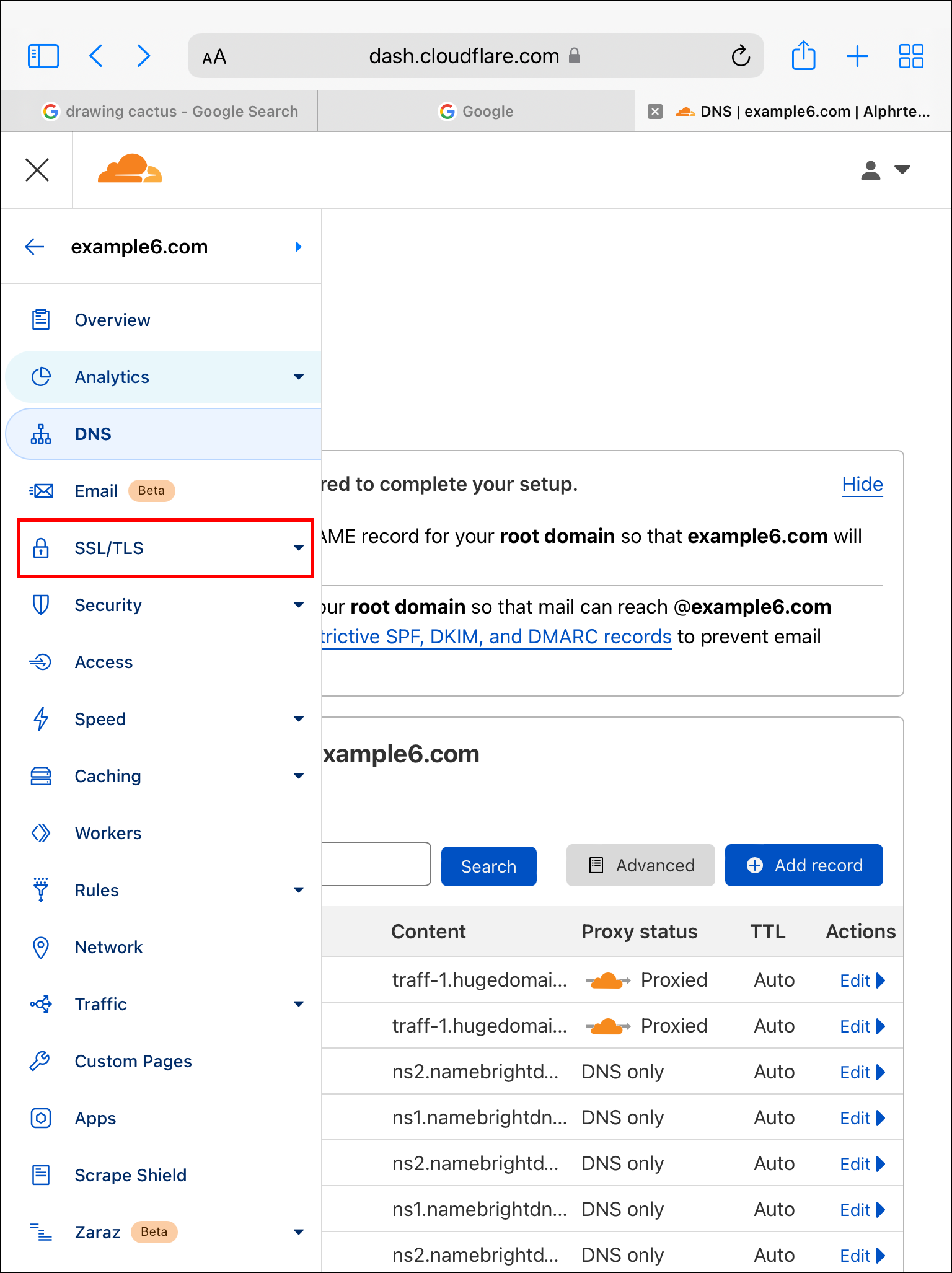Click the Security shield icon
Image resolution: width=952 pixels, height=1273 pixels.
[41, 605]
